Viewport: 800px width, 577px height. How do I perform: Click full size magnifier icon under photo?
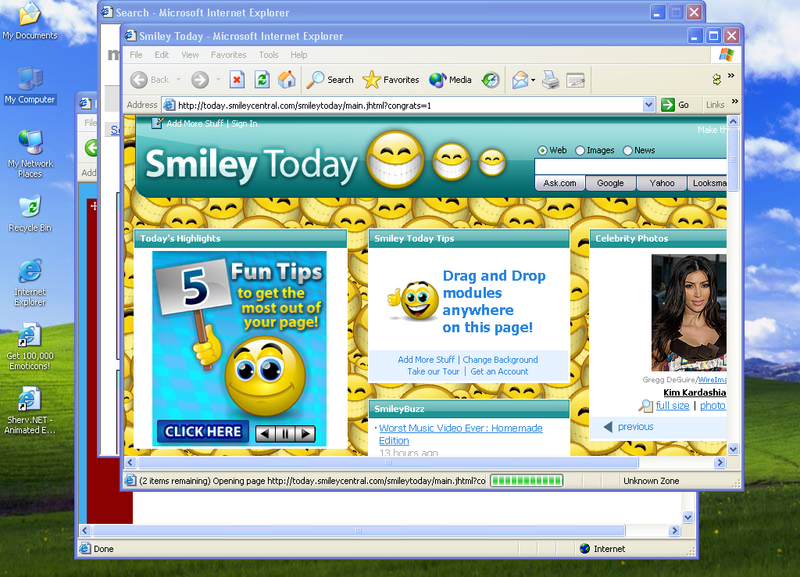click(645, 406)
